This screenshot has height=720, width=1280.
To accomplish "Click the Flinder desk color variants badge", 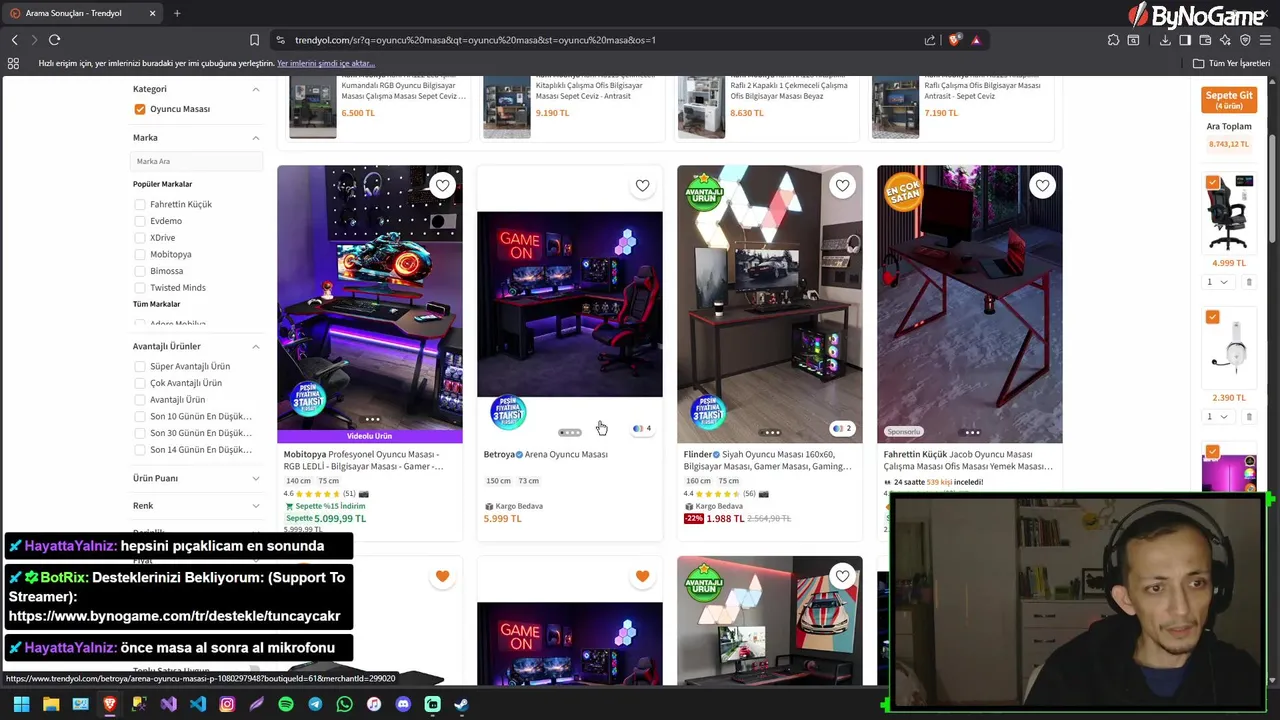I will coord(842,428).
